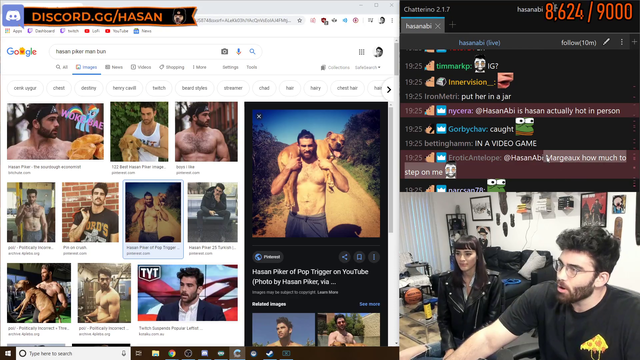Close the hasanabi Chatterino tab
This screenshot has height=360, width=640.
(x=438, y=26)
